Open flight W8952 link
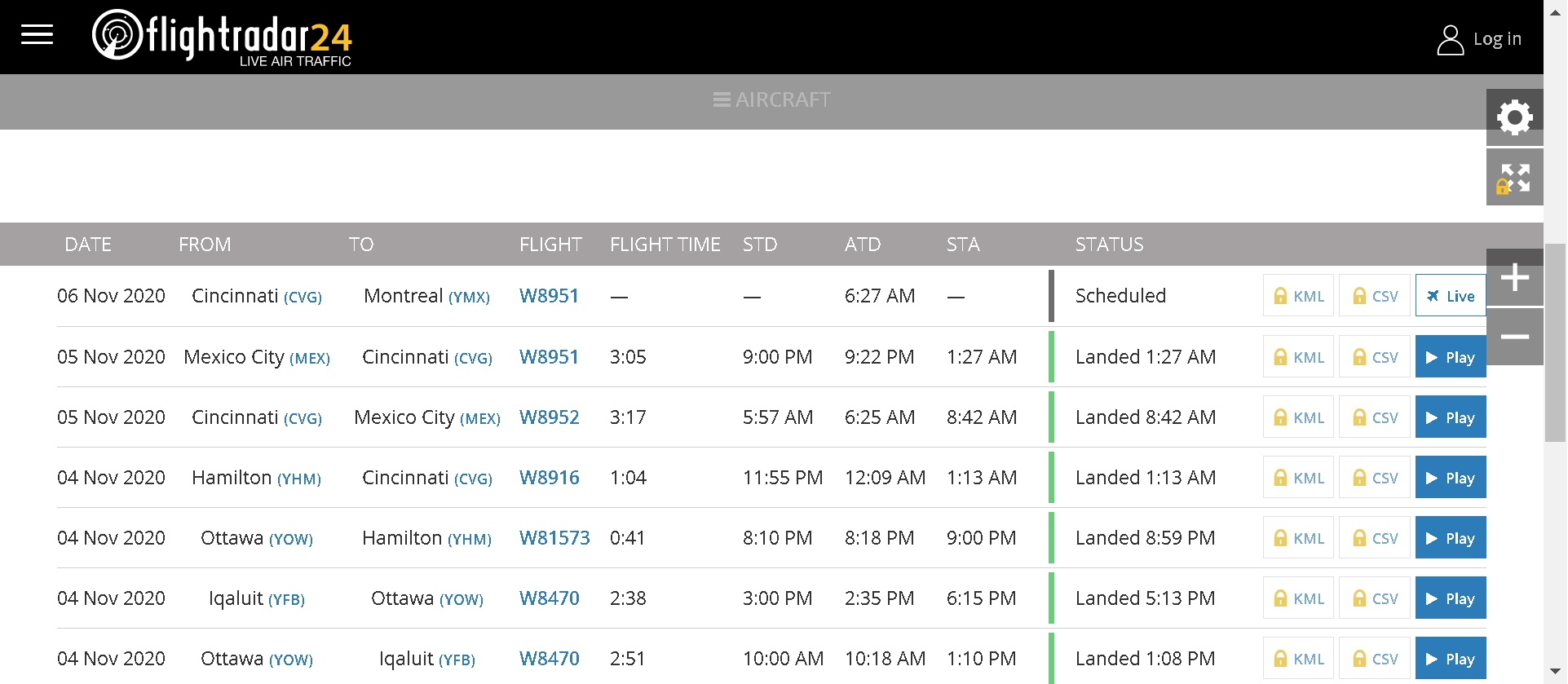1568x684 pixels. (549, 417)
